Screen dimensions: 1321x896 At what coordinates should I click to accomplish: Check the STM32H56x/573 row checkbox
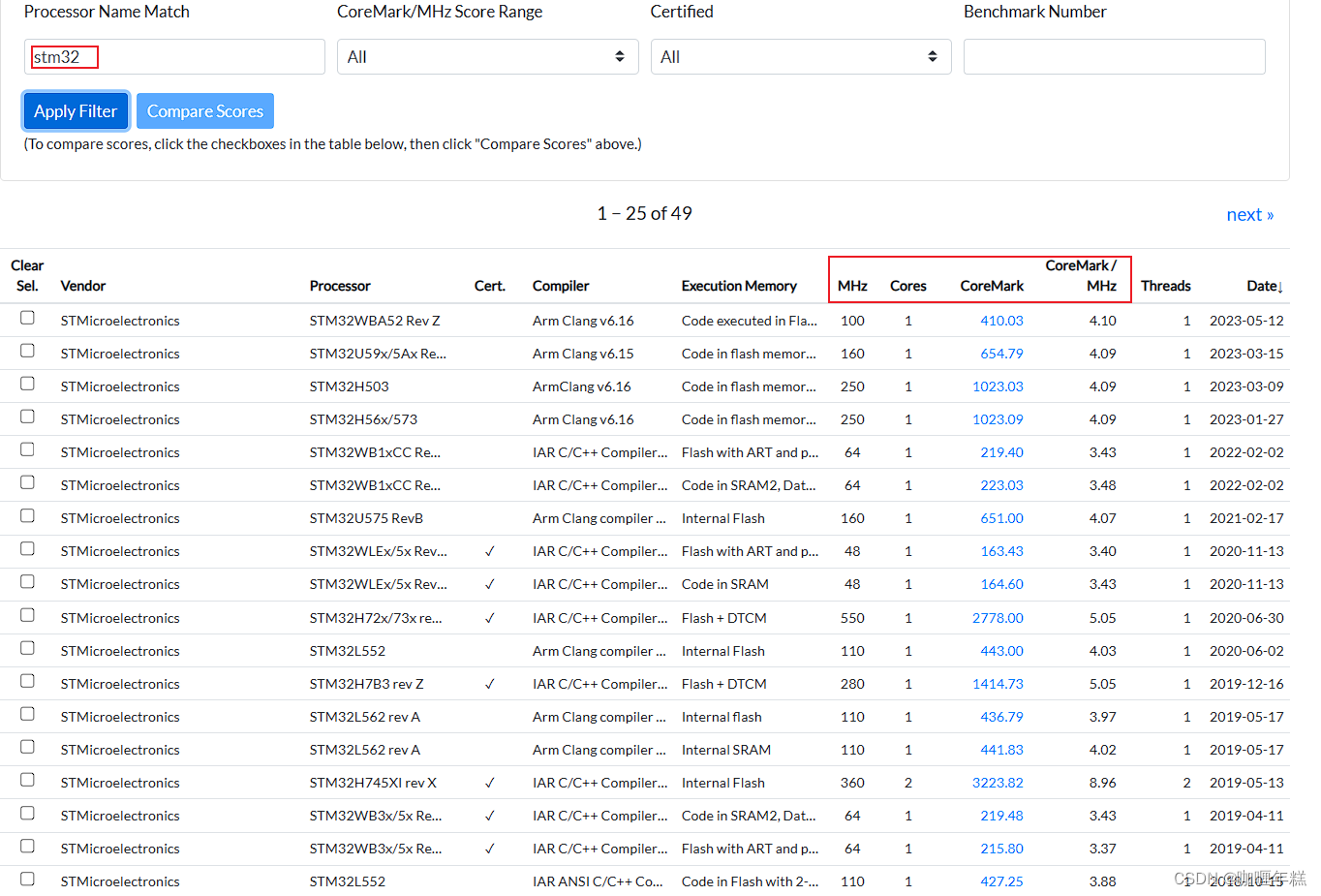point(27,417)
